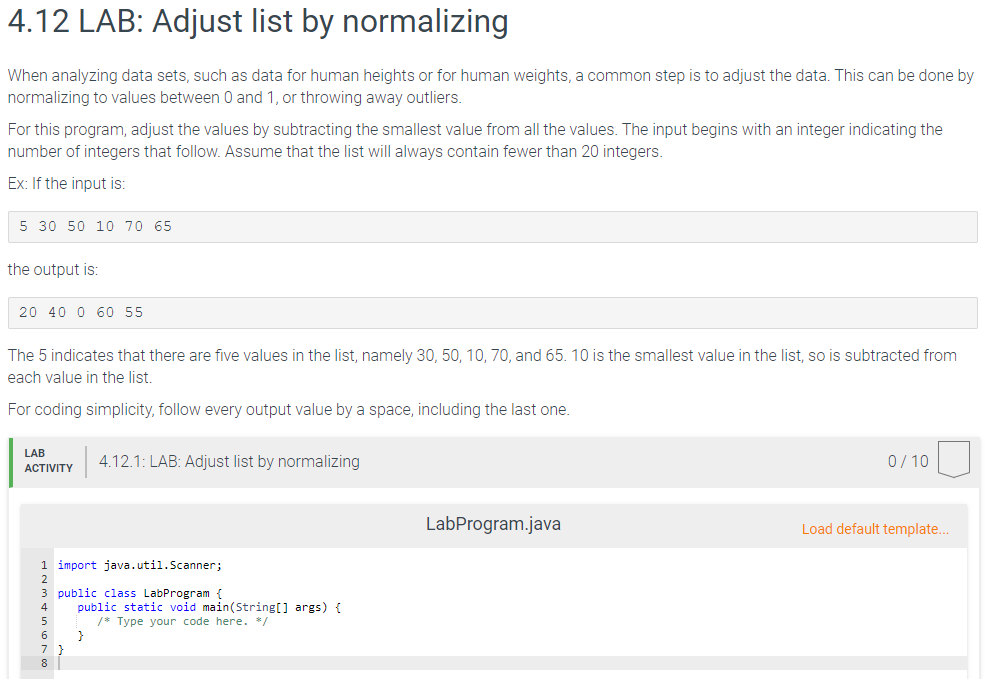Click the Load default template link

pos(875,529)
